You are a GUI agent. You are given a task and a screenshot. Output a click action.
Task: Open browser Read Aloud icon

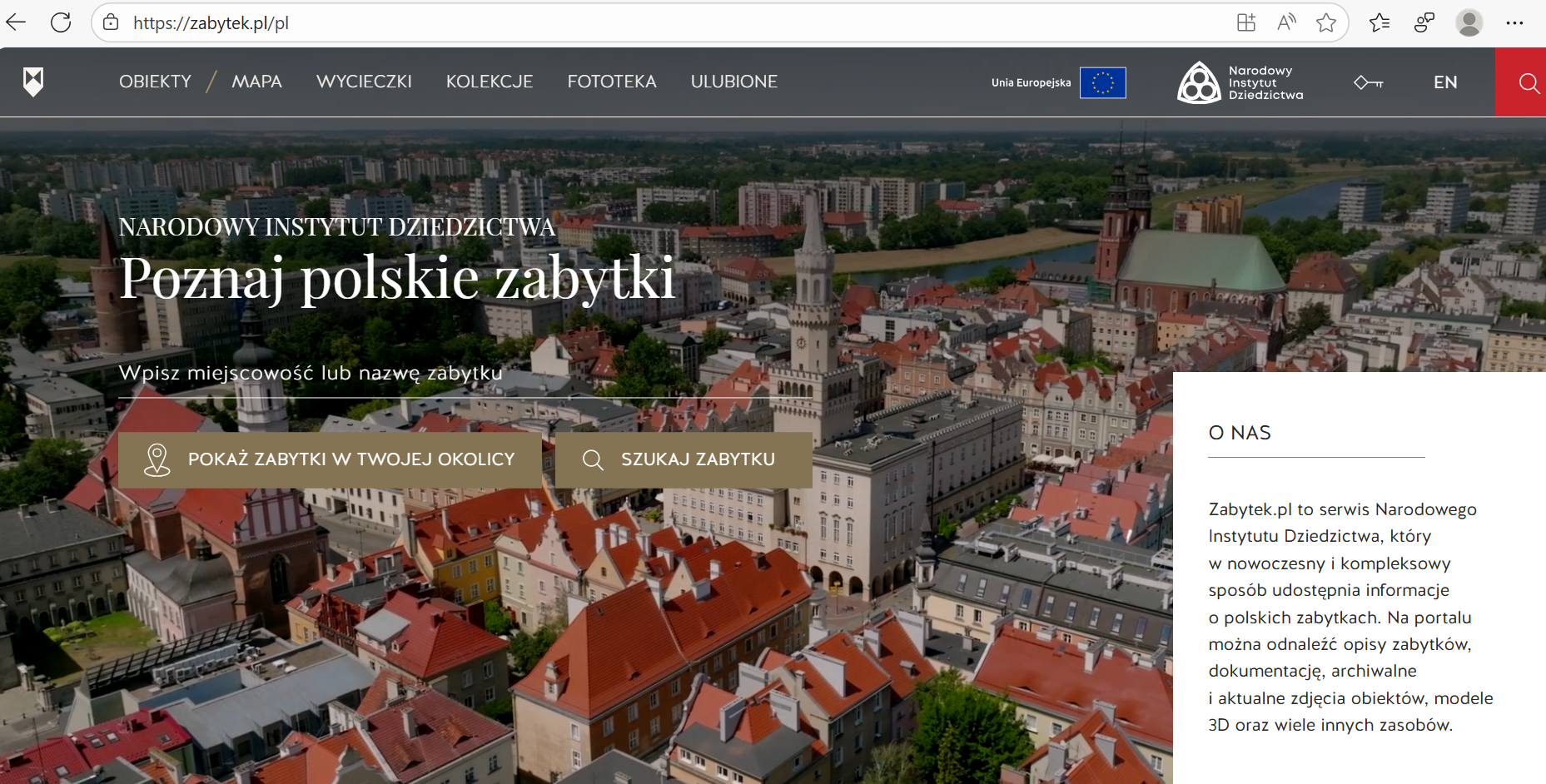point(1286,22)
